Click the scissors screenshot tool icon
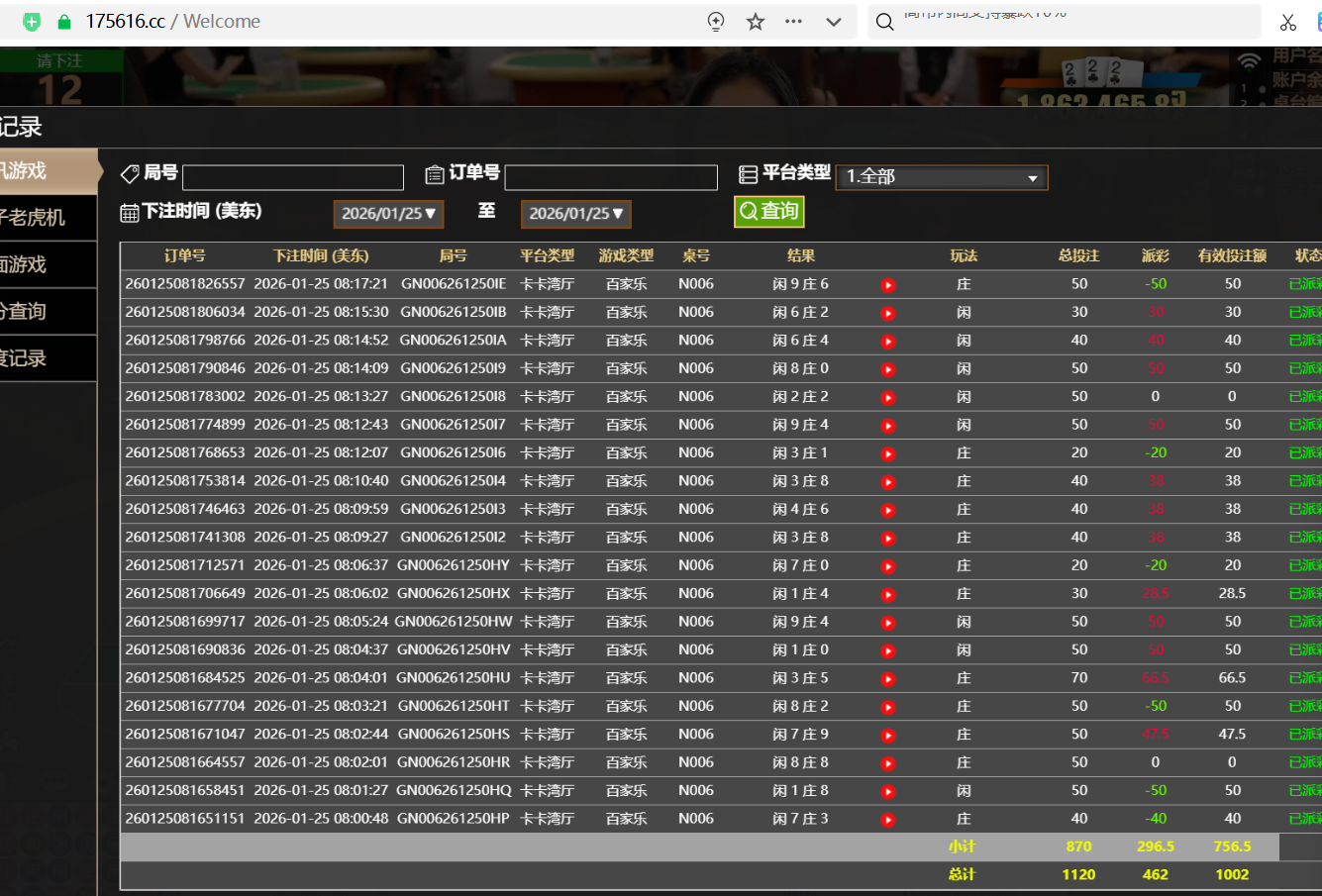Viewport: 1322px width, 896px height. tap(1287, 22)
